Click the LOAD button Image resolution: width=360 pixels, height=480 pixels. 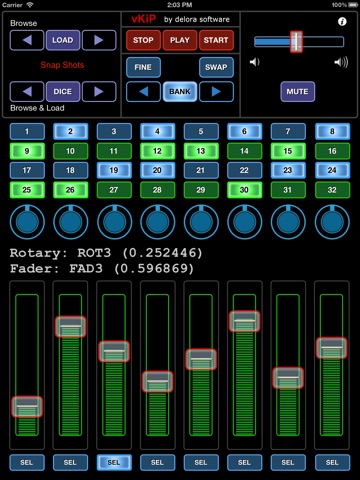pos(63,40)
